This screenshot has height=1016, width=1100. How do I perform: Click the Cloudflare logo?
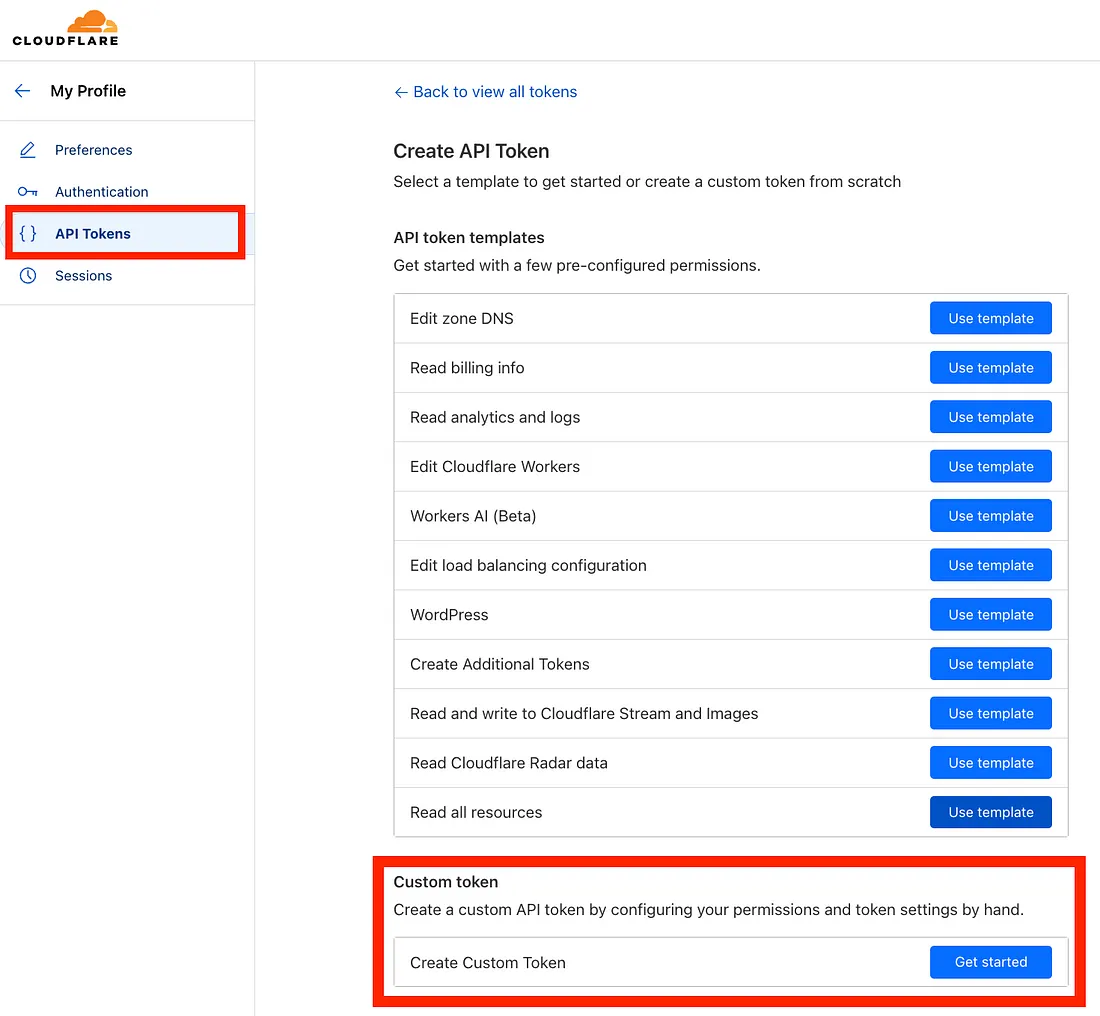click(65, 28)
